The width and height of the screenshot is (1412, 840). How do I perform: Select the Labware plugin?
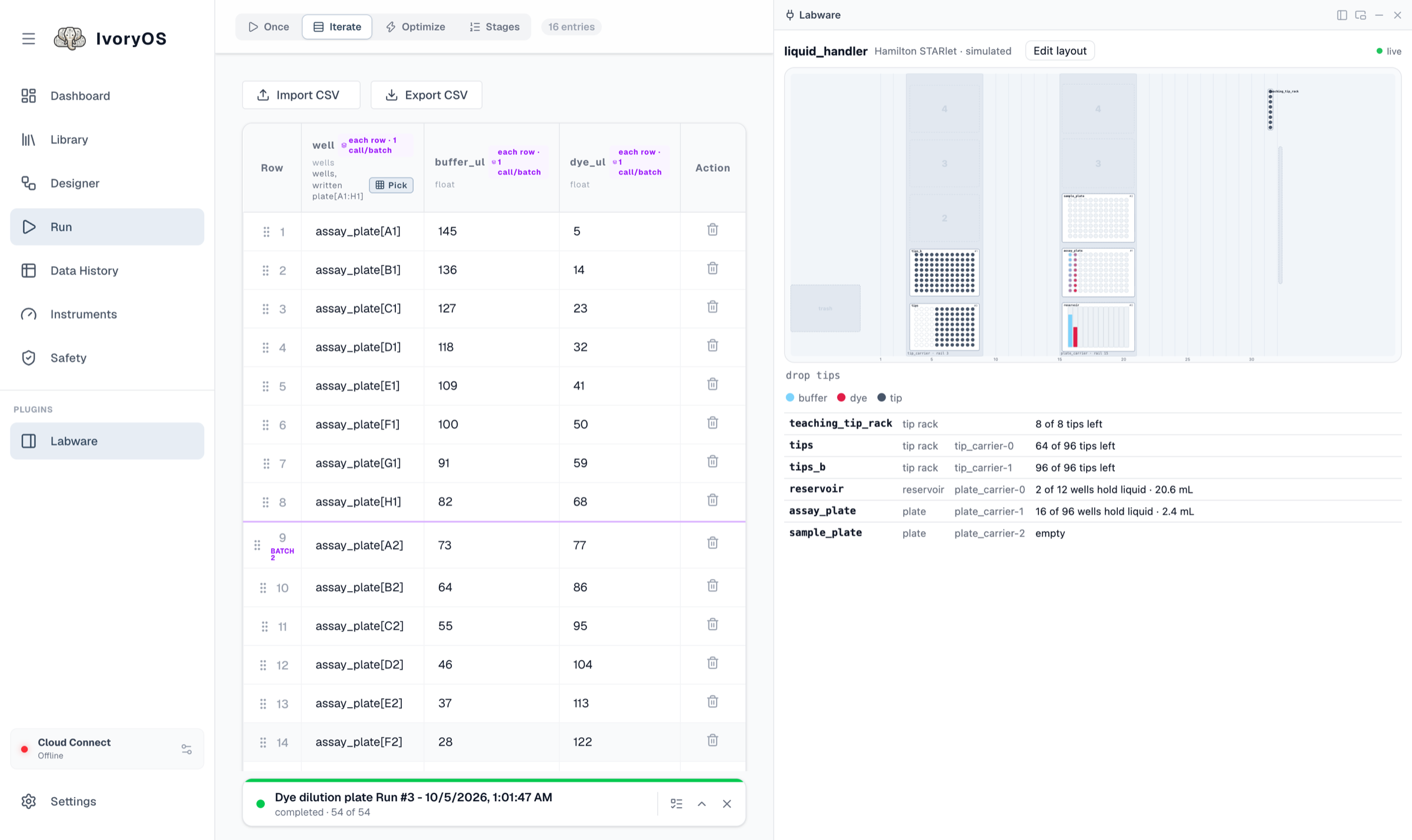tap(107, 441)
